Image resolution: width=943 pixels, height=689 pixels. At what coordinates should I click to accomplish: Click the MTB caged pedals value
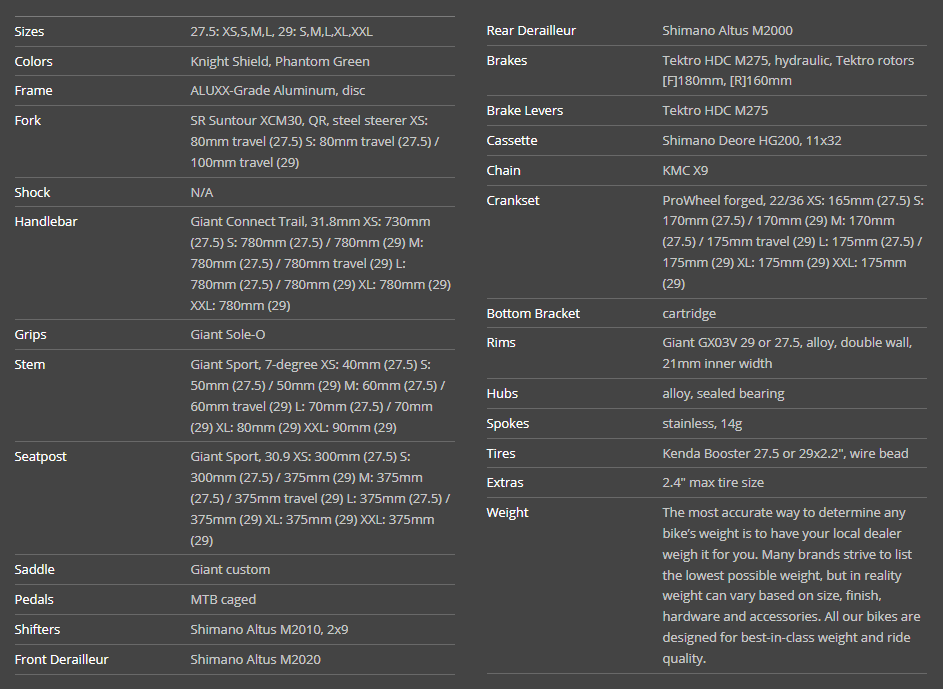pyautogui.click(x=223, y=600)
